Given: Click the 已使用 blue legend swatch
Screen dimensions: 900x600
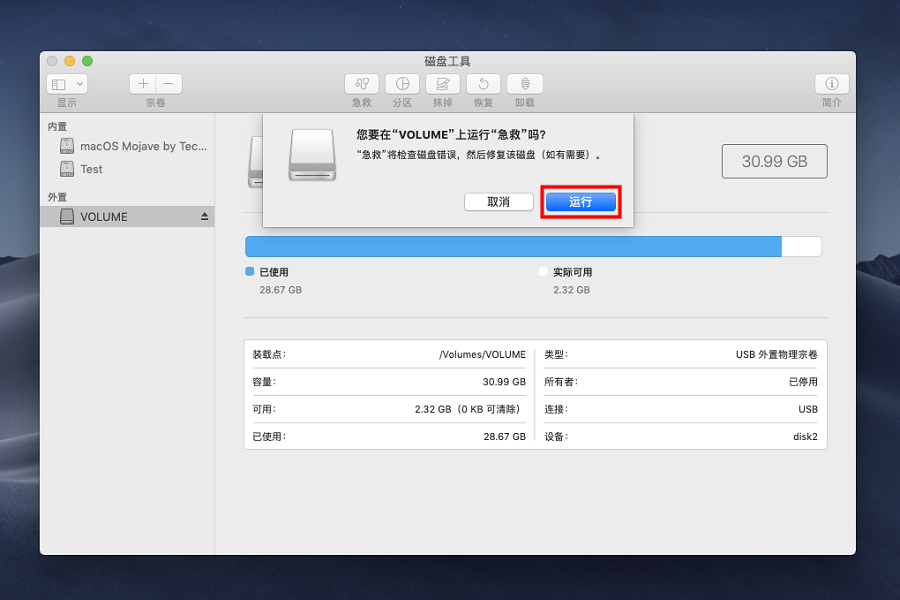Looking at the screenshot, I should click(x=250, y=272).
